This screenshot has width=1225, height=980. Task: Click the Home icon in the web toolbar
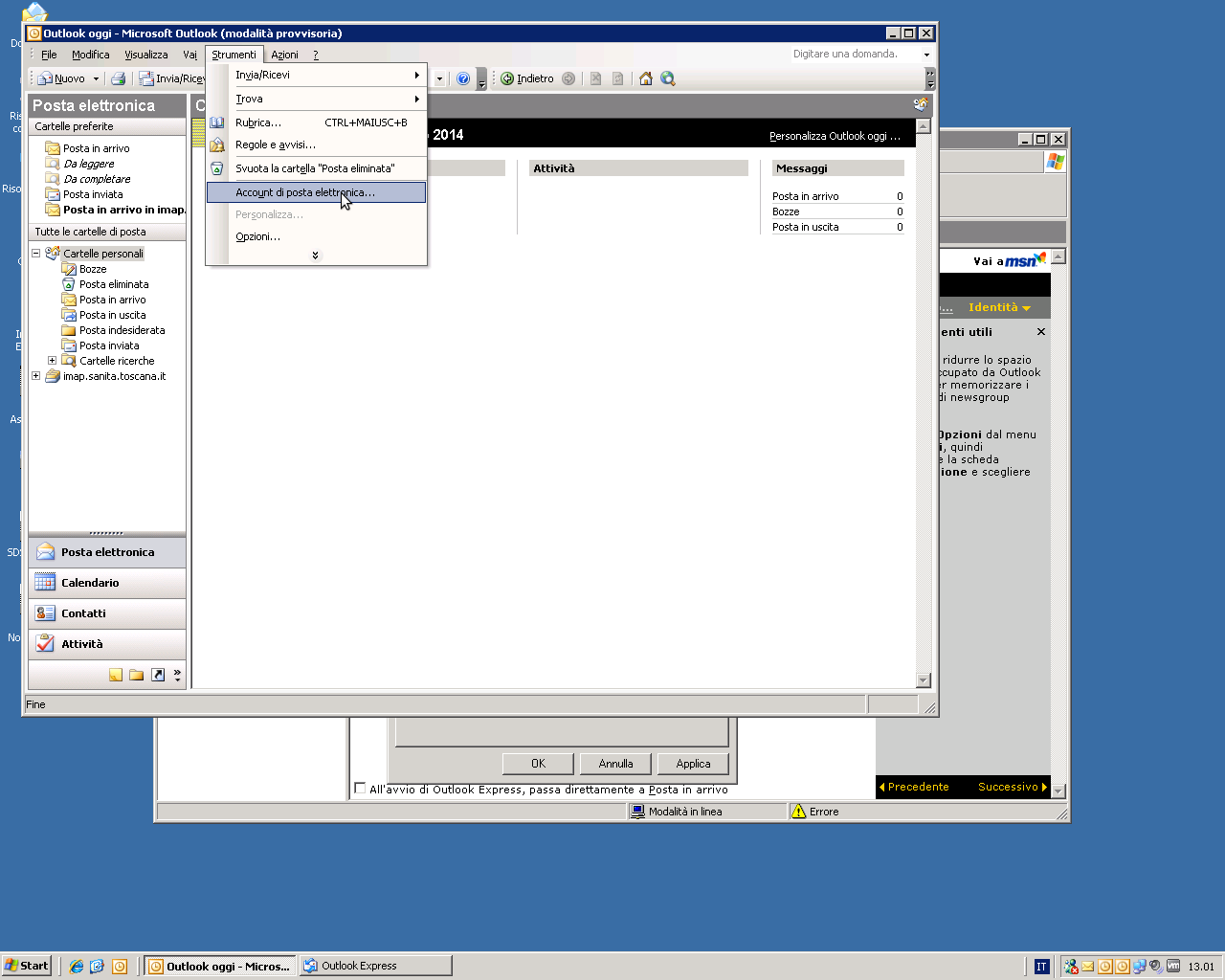click(646, 78)
